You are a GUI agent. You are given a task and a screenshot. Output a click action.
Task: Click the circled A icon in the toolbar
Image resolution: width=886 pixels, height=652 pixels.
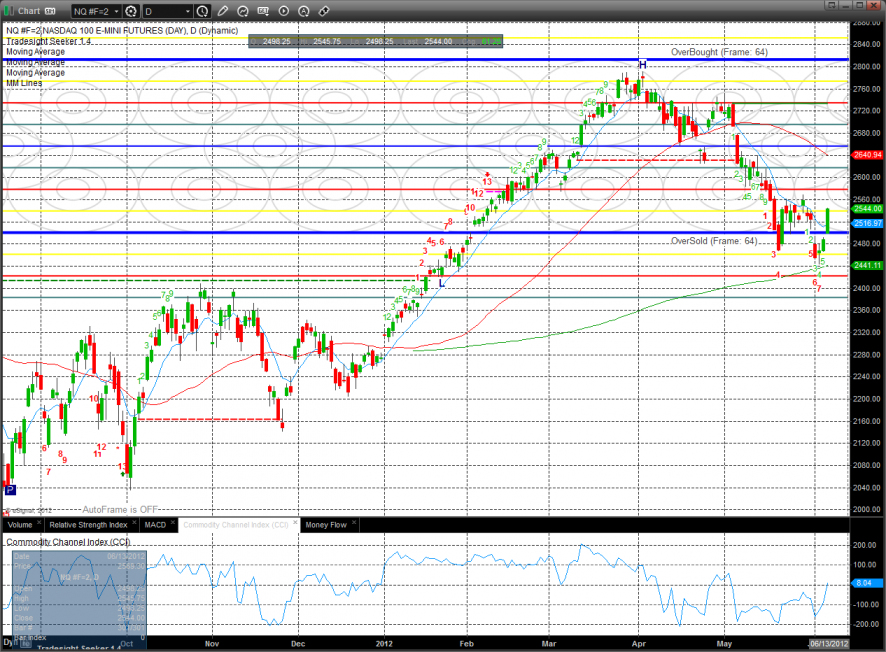pyautogui.click(x=304, y=12)
